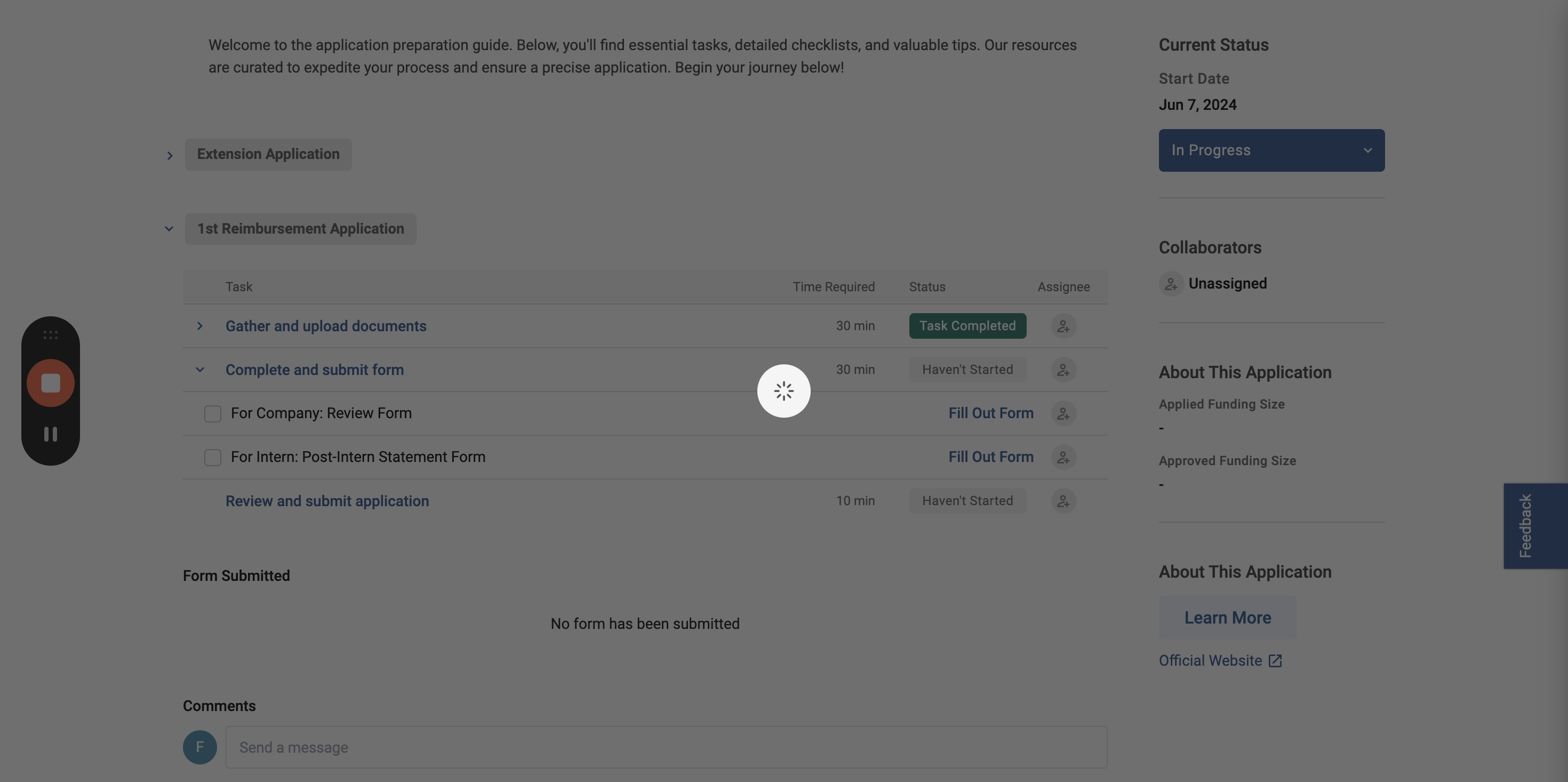Click the Assignee column header
1568x782 pixels.
(1063, 287)
